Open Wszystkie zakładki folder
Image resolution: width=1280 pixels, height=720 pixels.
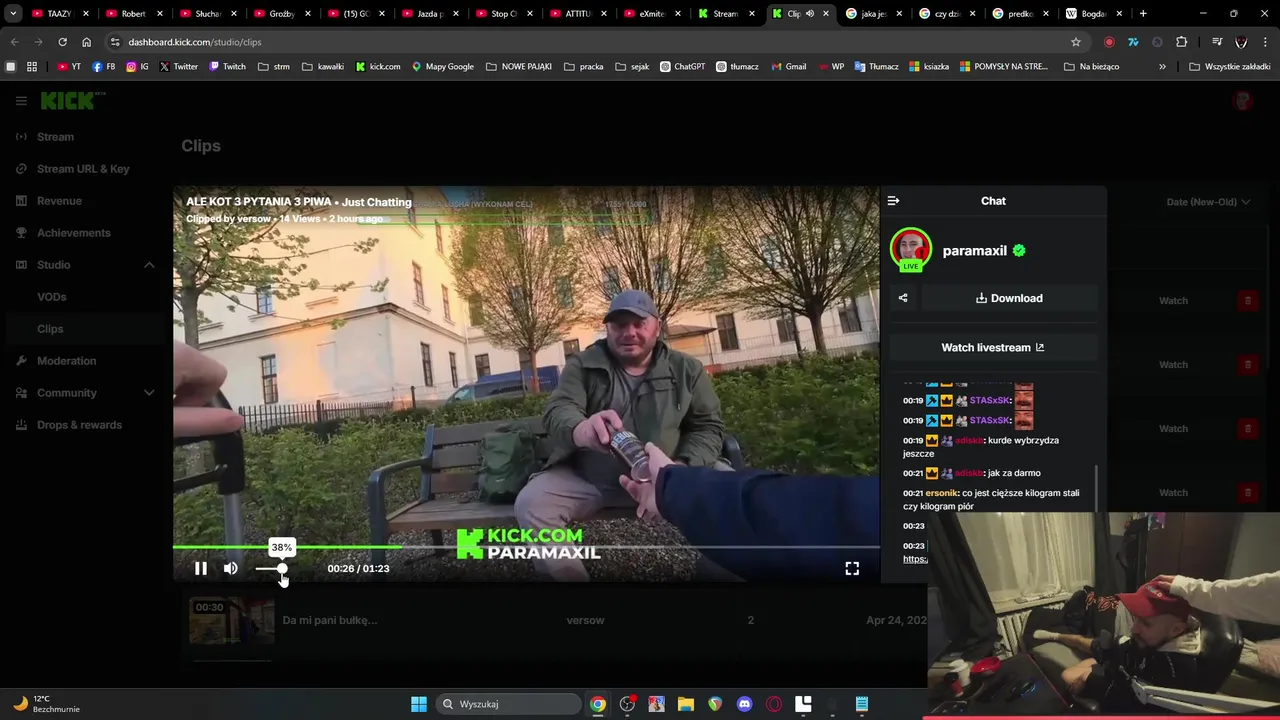1229,67
